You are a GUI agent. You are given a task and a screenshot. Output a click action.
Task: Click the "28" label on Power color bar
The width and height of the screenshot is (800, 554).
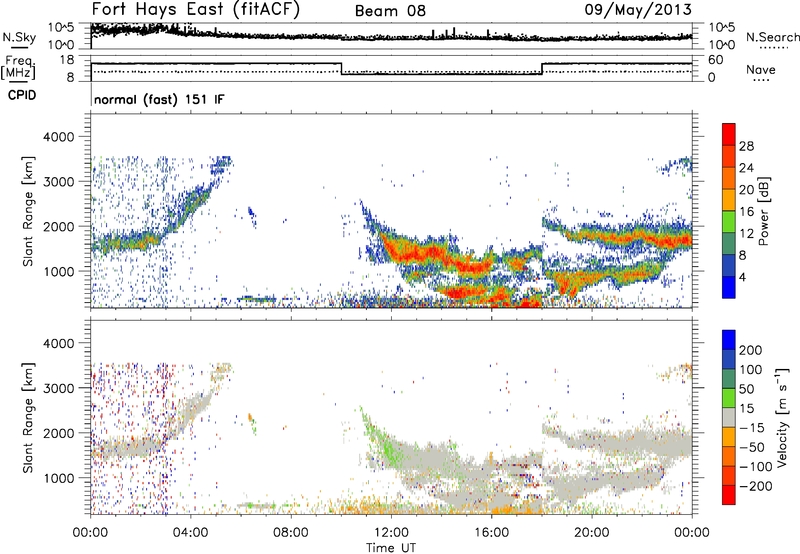pos(746,146)
